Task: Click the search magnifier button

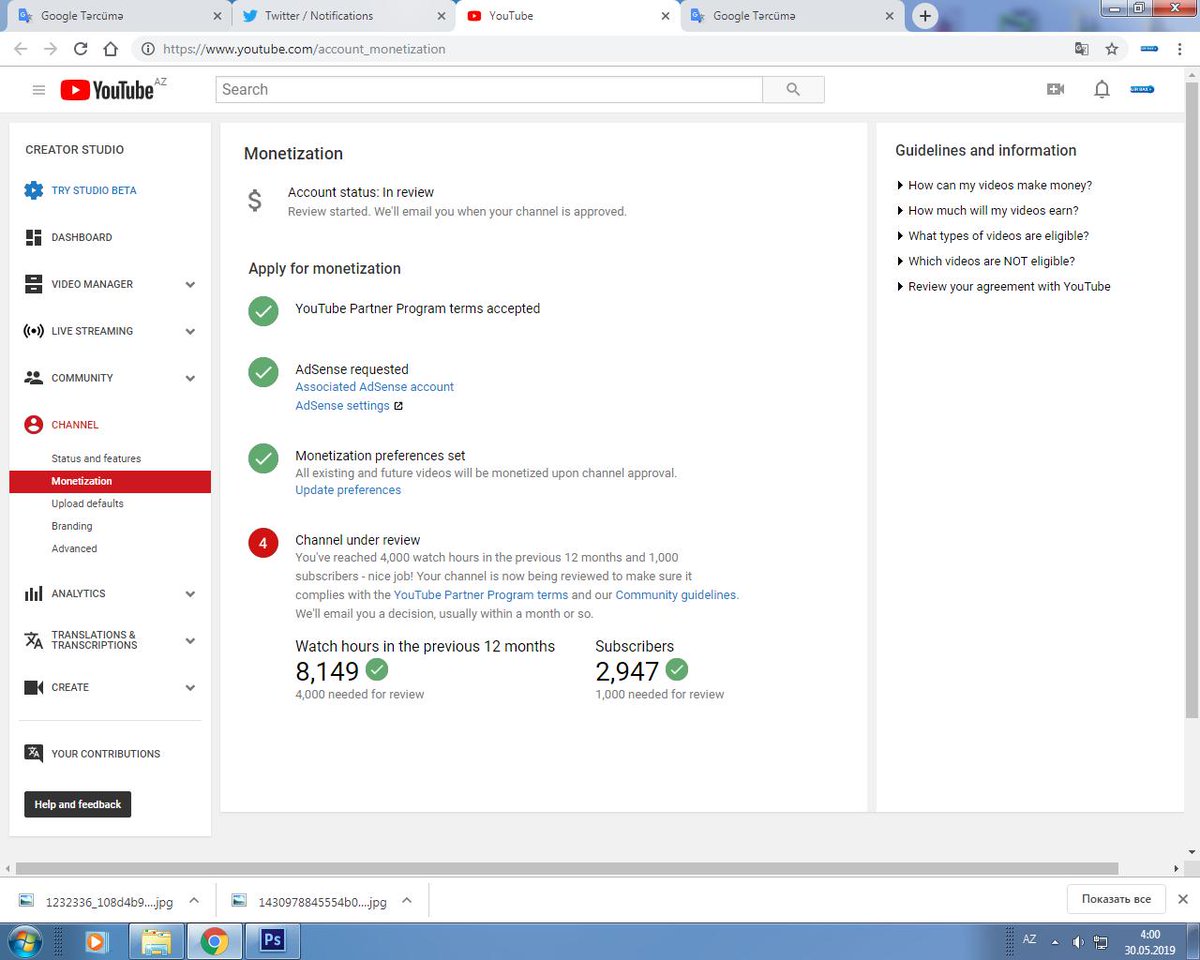Action: (x=793, y=89)
